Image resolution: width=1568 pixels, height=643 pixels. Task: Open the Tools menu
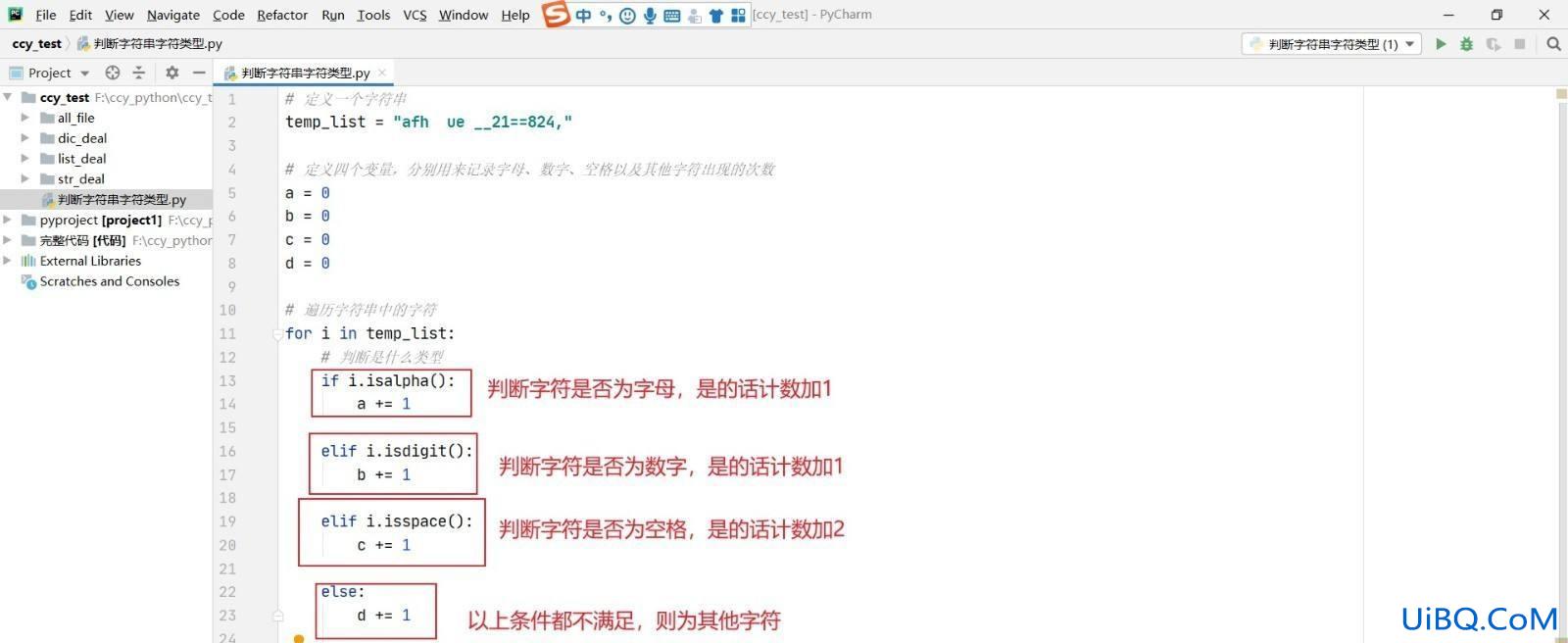(x=373, y=15)
